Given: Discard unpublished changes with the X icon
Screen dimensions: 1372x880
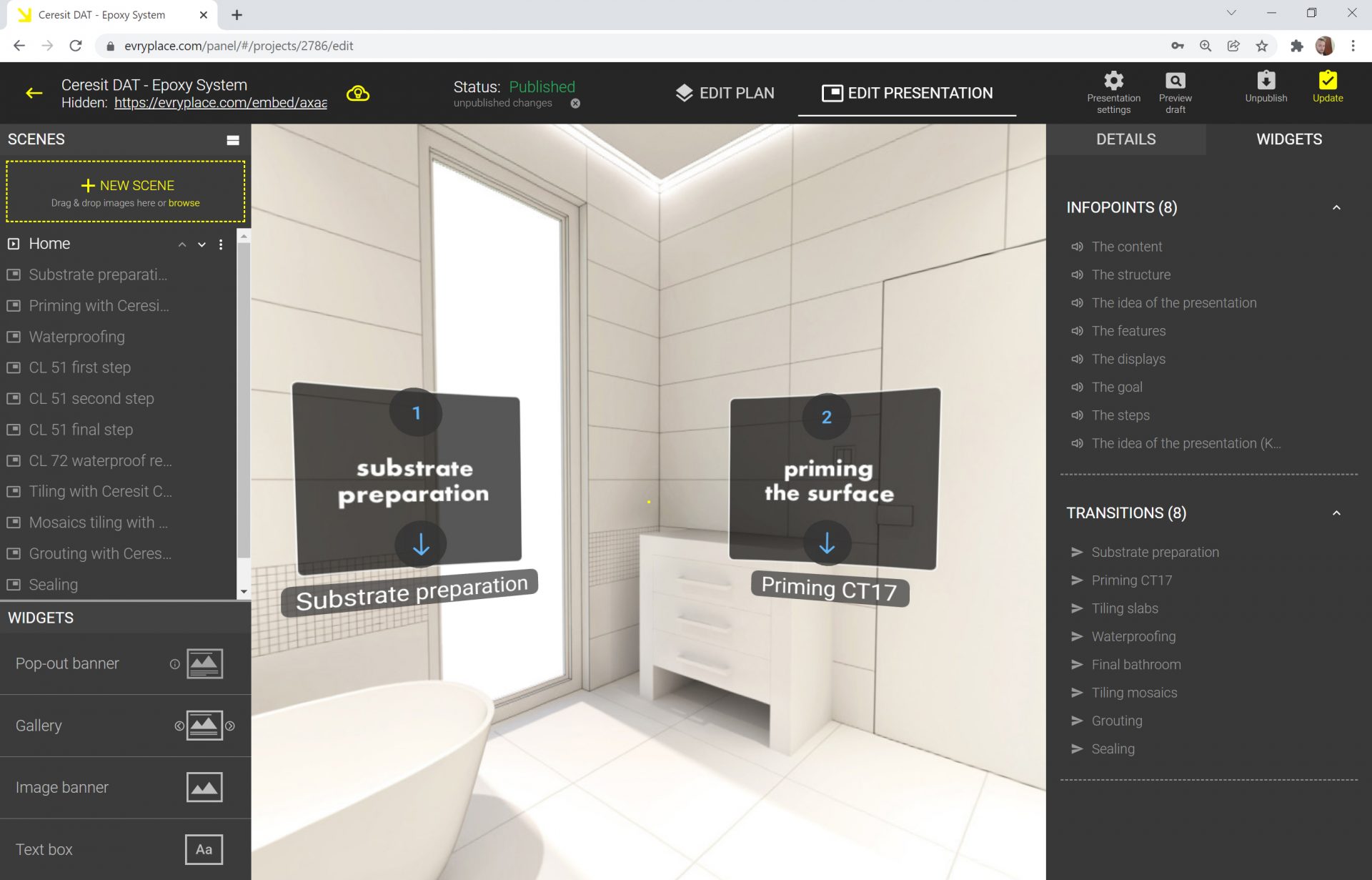Looking at the screenshot, I should point(575,103).
